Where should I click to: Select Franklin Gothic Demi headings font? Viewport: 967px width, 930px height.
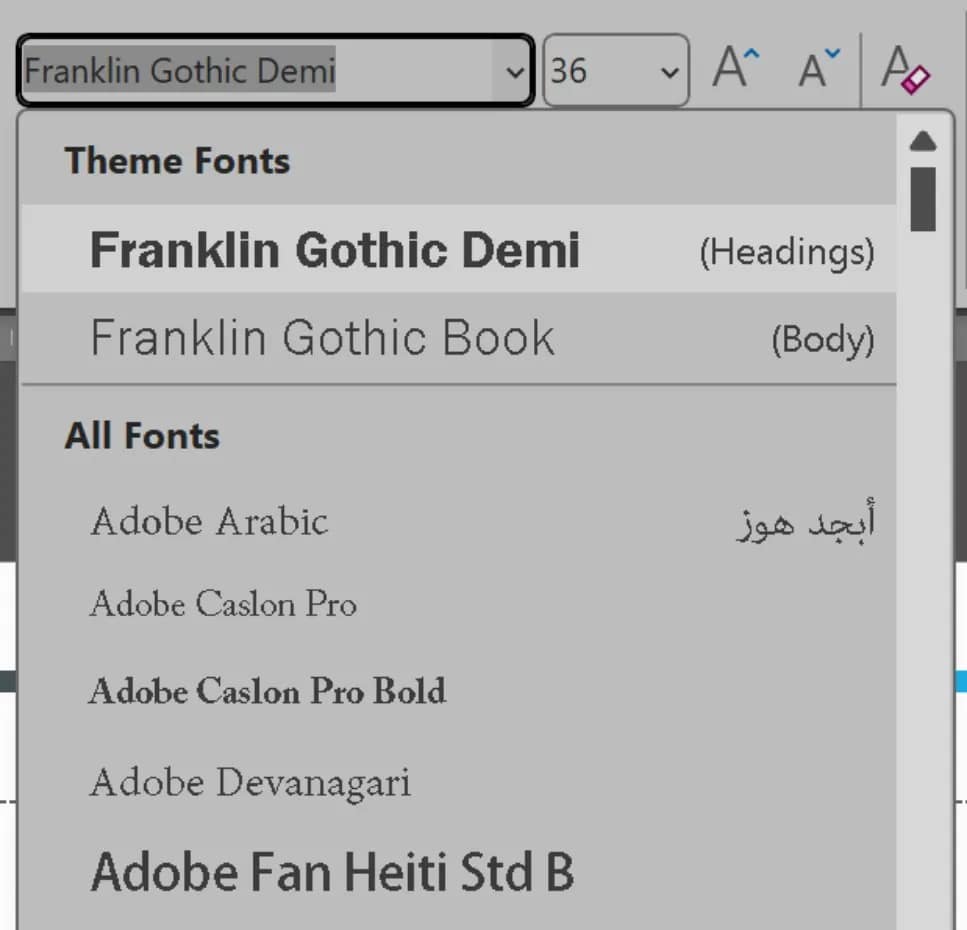pos(335,249)
